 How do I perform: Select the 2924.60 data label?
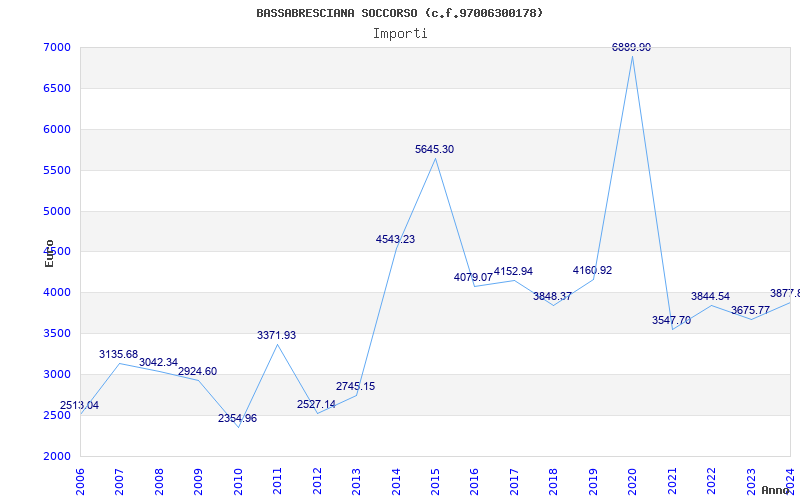[x=197, y=372]
